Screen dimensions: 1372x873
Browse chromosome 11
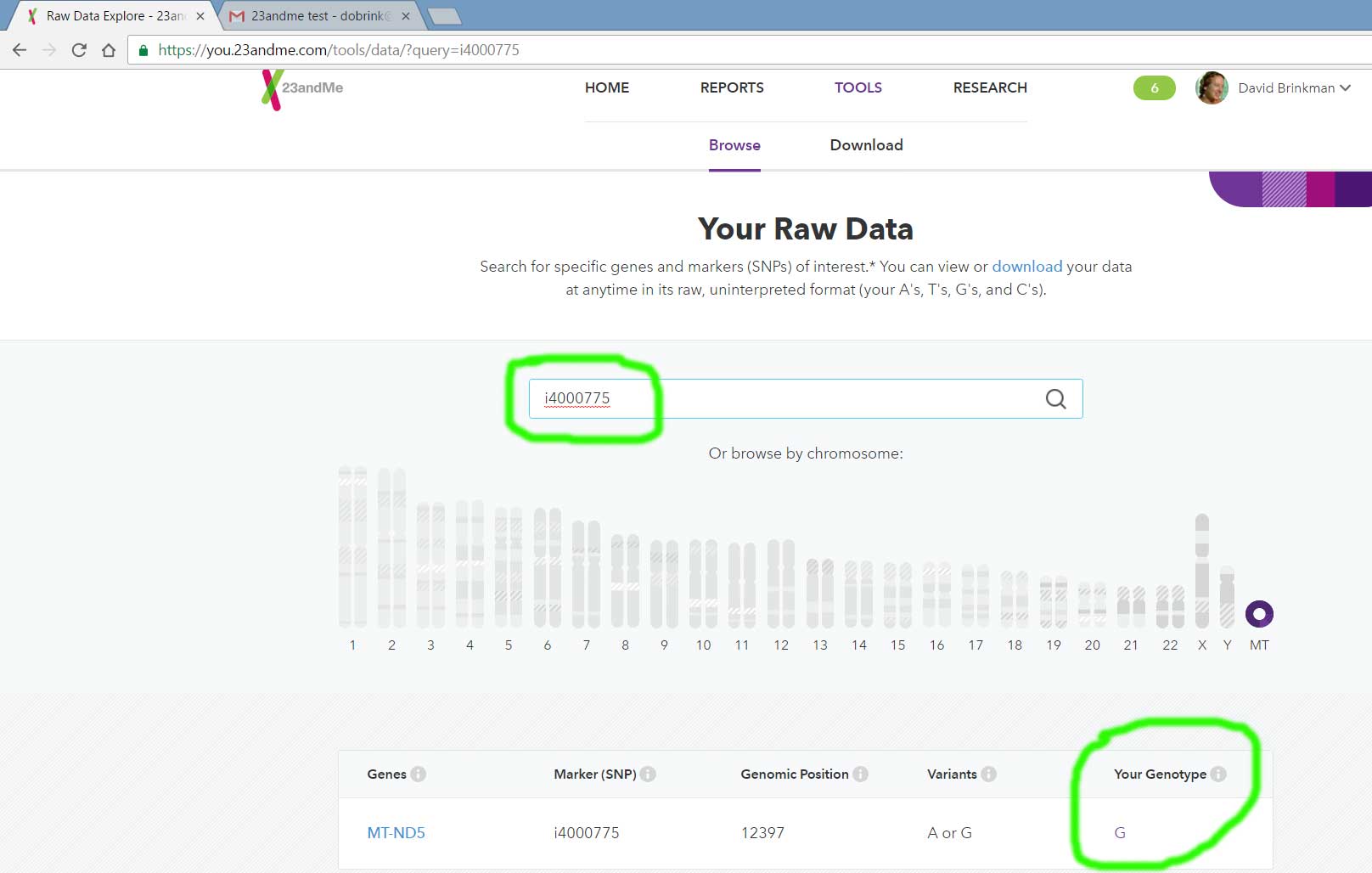point(742,585)
